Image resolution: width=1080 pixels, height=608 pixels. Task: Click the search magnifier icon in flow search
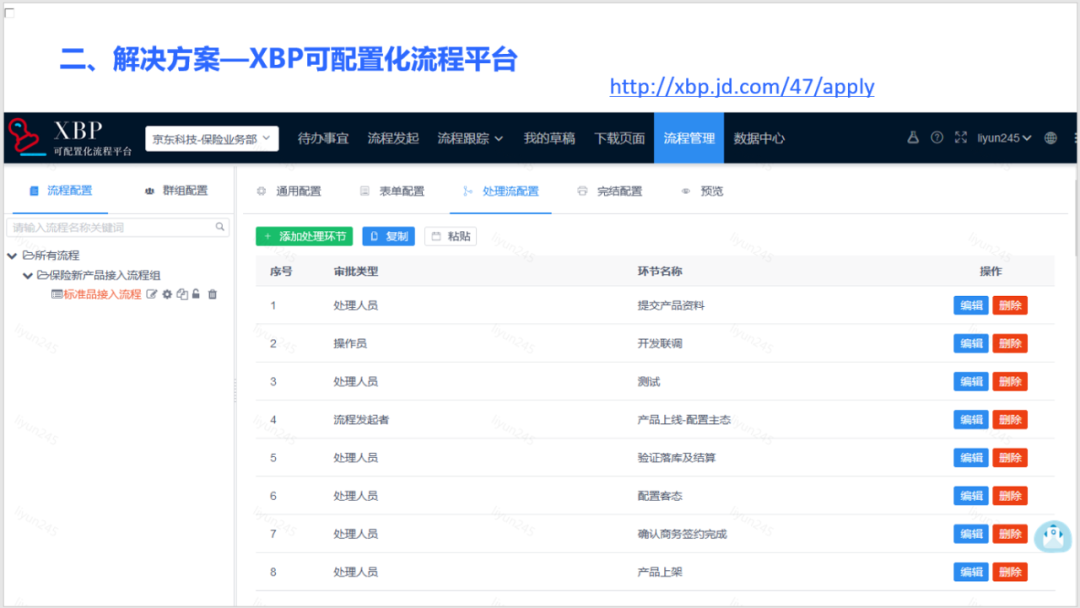click(x=220, y=227)
